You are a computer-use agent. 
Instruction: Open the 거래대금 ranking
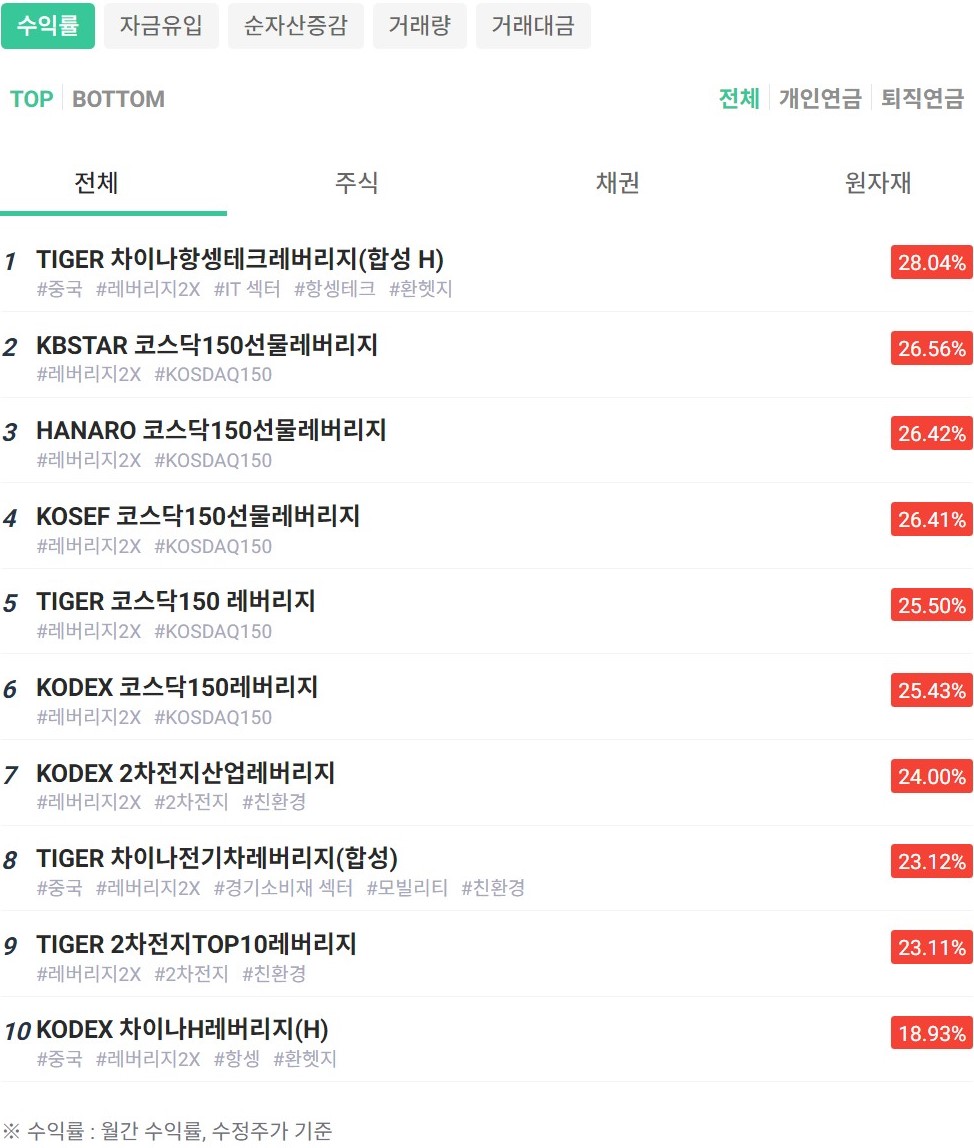point(533,26)
